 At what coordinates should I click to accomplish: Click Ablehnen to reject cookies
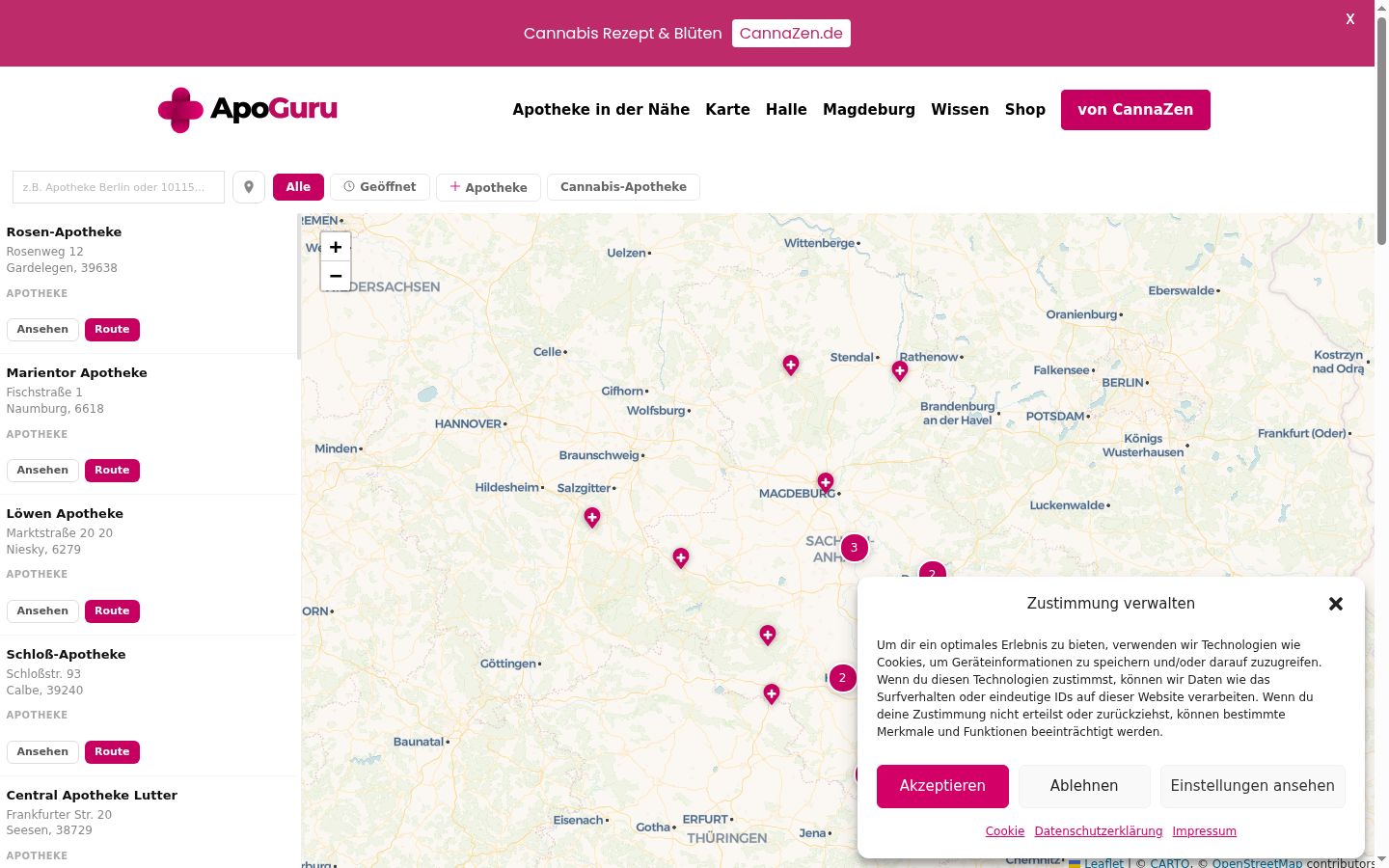[x=1084, y=786]
